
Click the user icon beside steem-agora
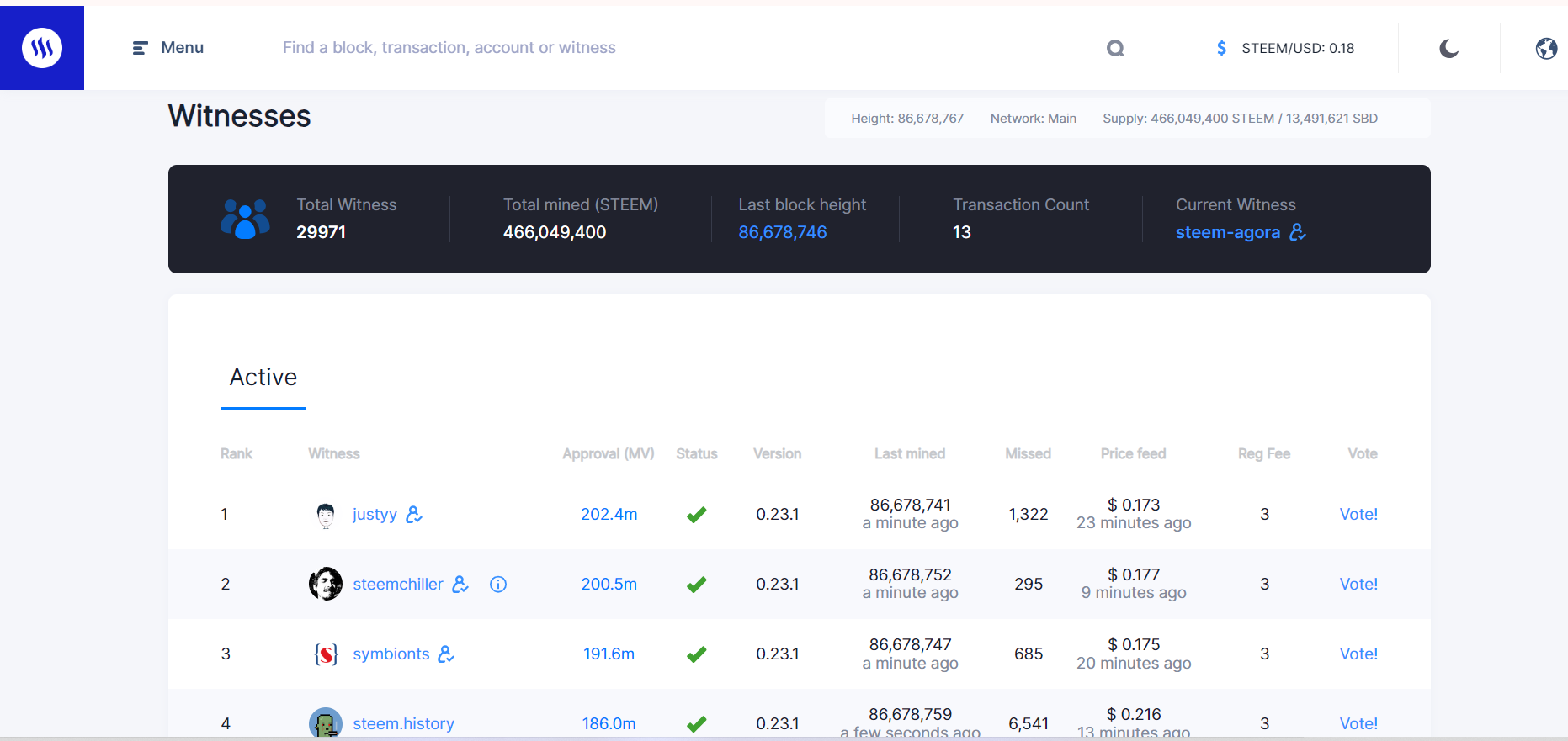click(x=1298, y=231)
